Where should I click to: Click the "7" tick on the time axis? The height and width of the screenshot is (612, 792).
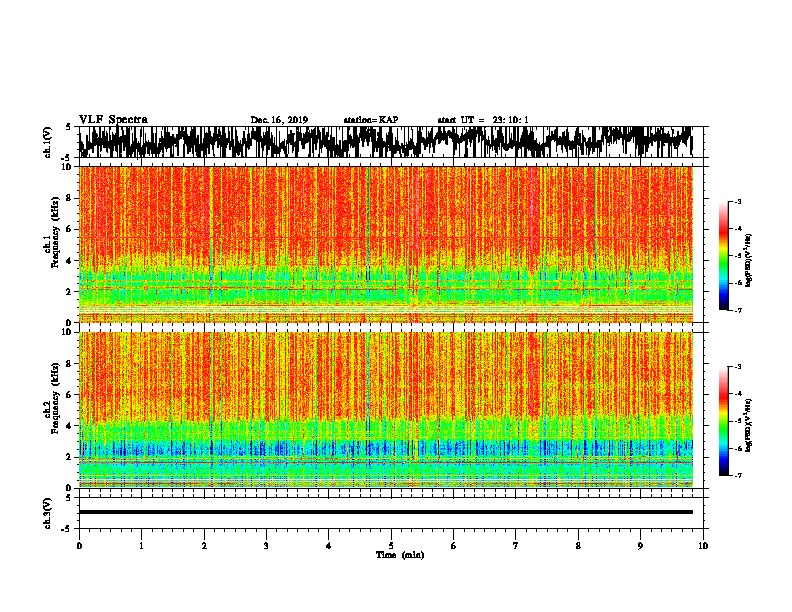point(516,546)
